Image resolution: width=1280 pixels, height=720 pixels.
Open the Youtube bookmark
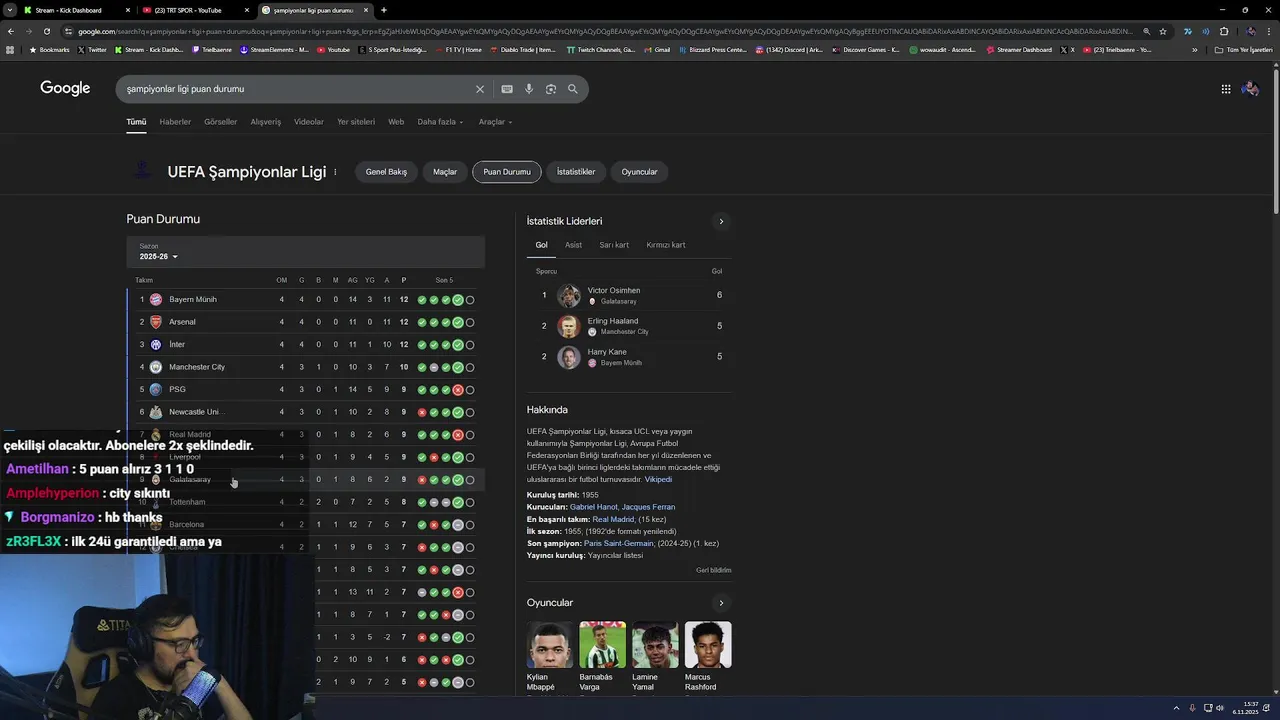click(x=333, y=49)
